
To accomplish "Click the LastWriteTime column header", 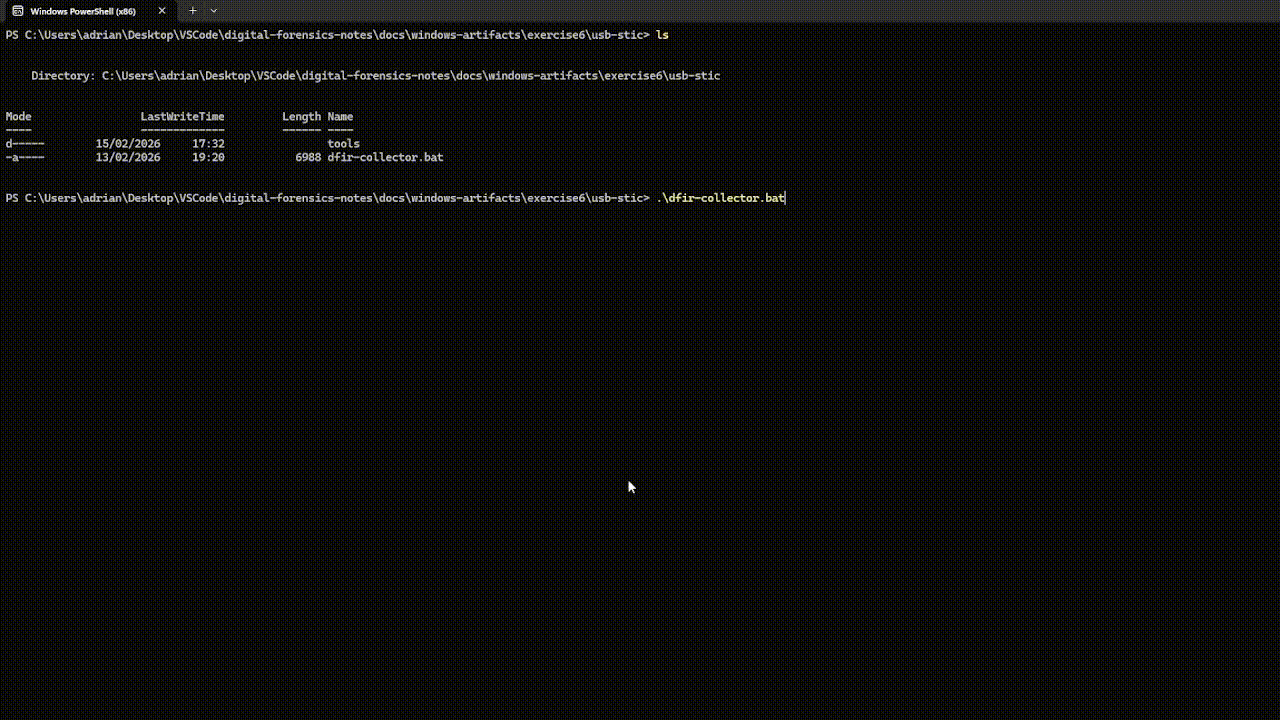I will (182, 117).
